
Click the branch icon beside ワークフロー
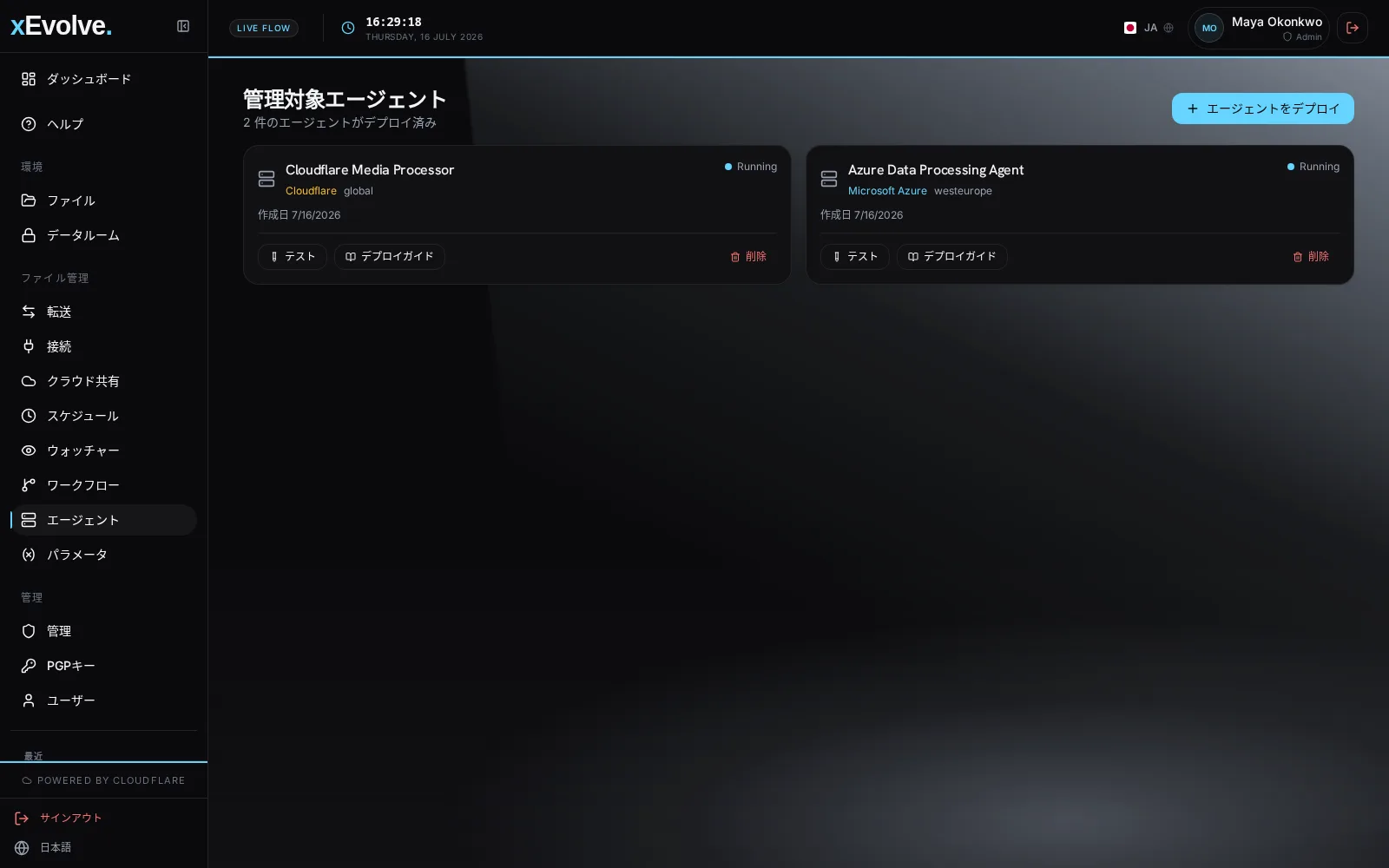pos(29,485)
